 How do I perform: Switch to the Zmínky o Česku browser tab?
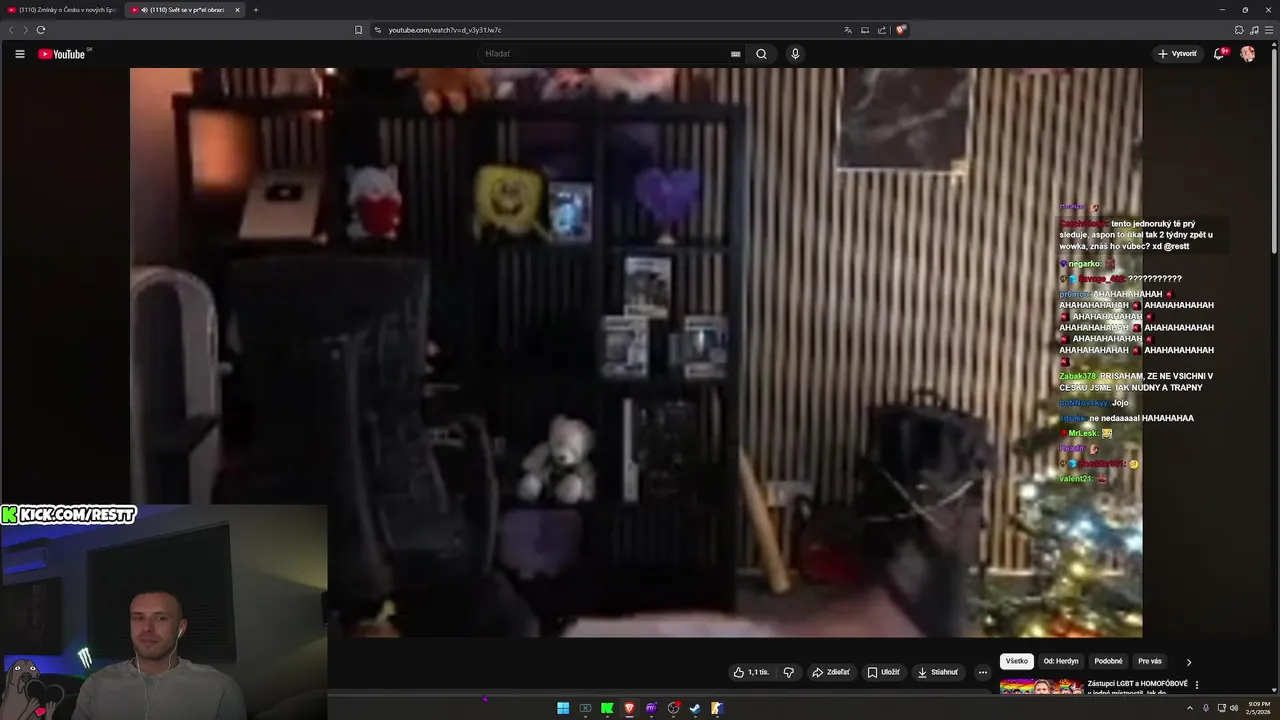click(x=60, y=10)
